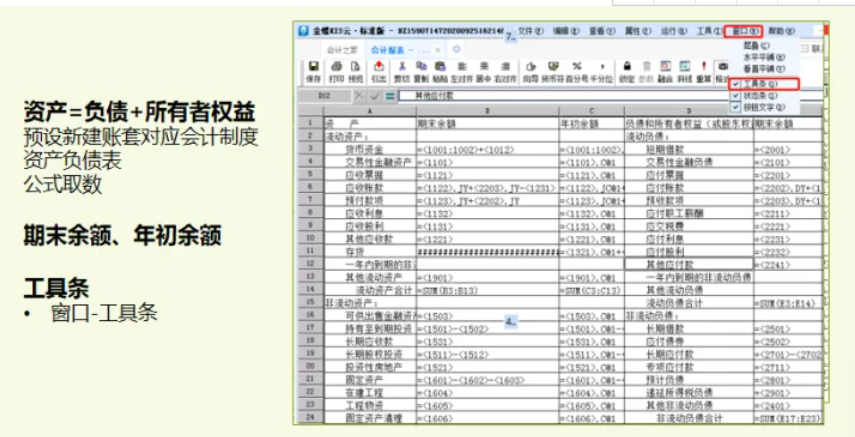Select the =SUM(B3:B13) cell
The height and width of the screenshot is (437, 855).
click(x=487, y=290)
